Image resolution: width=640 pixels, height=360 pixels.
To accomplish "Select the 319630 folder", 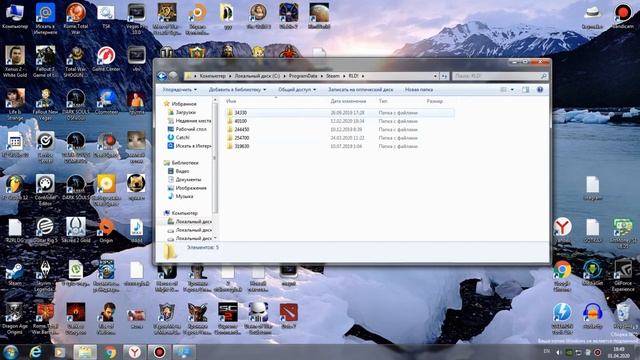I will tap(242, 146).
